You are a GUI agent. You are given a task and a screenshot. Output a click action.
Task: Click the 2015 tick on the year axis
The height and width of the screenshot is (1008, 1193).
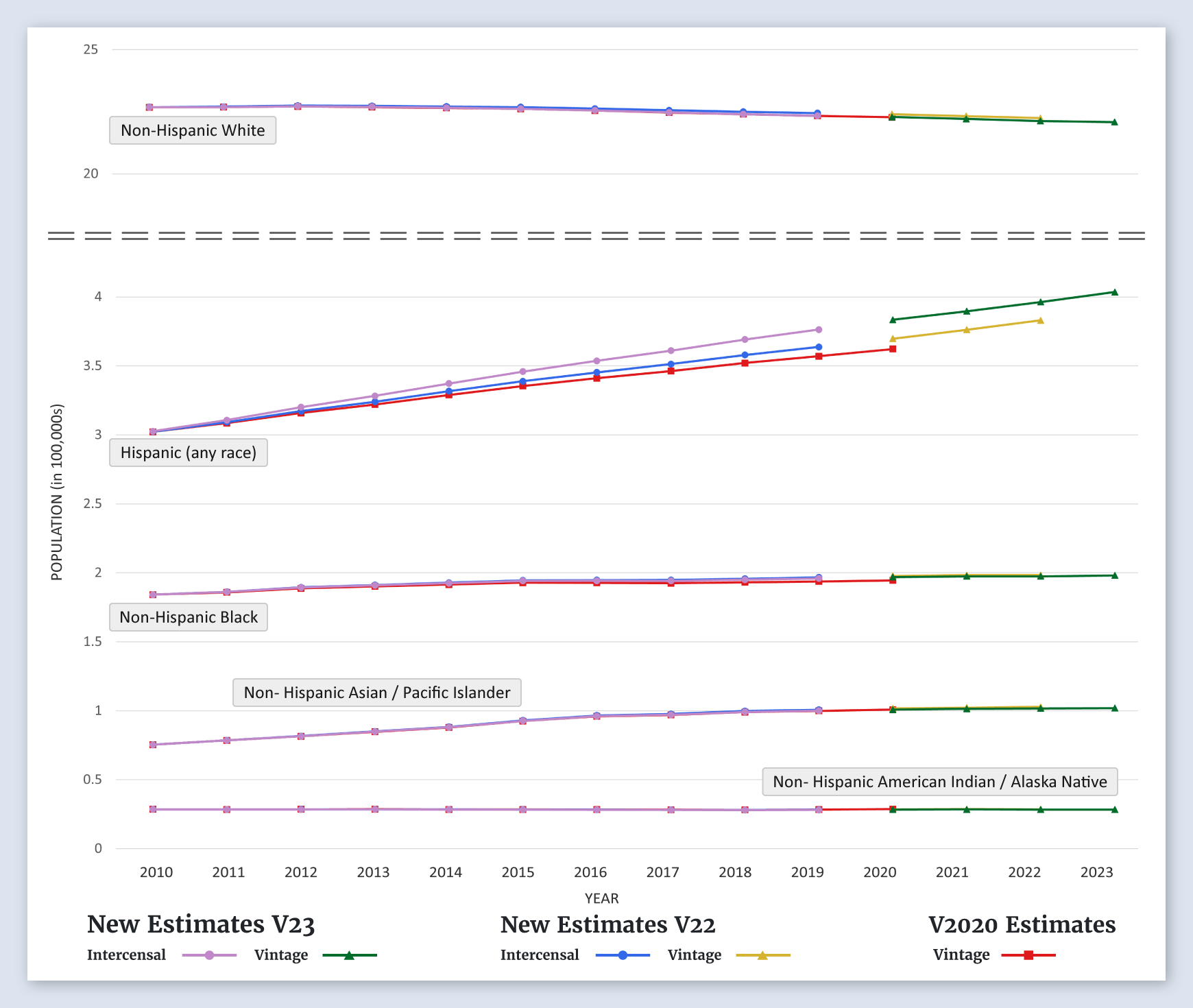(x=518, y=872)
